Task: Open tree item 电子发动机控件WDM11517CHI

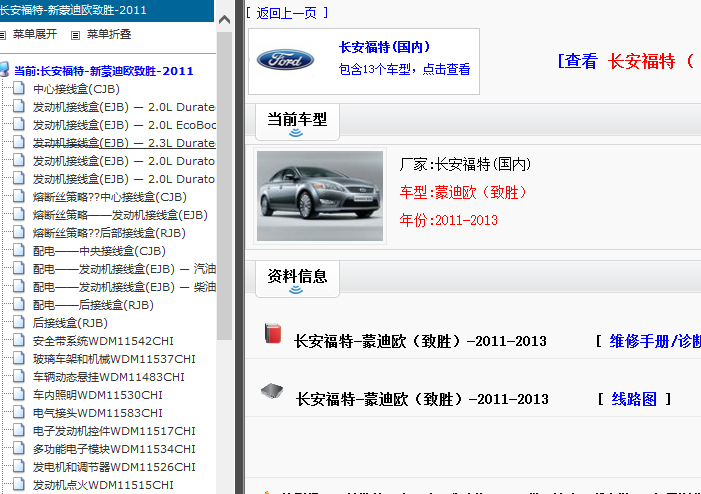Action: (x=114, y=431)
